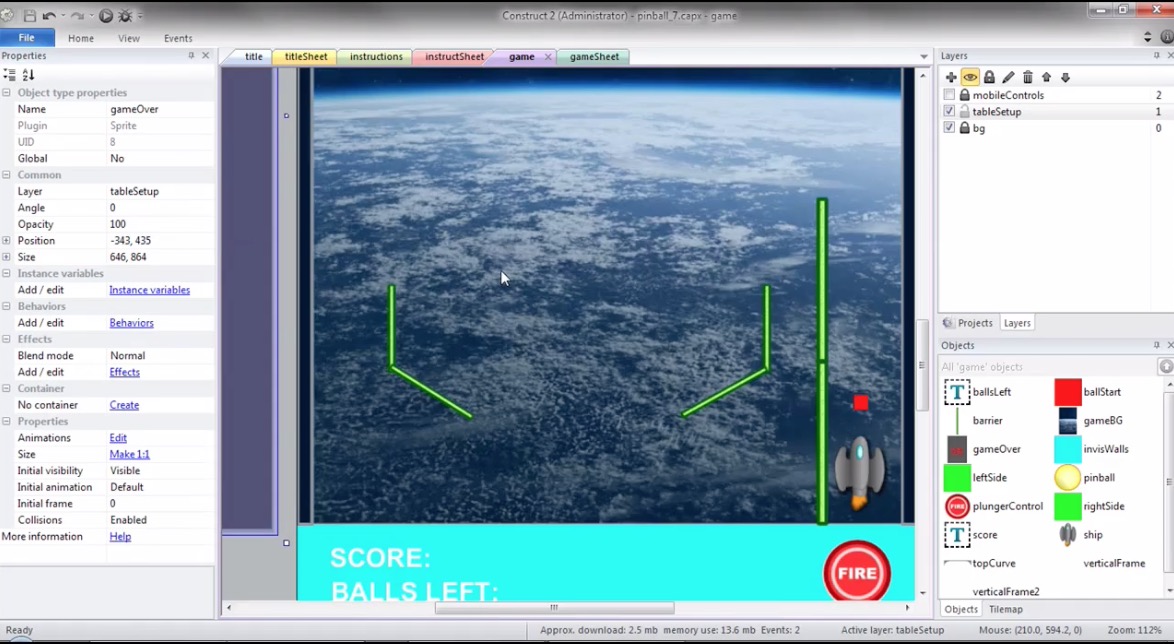Sort properties alphabetically with A-Z icon
The image size is (1174, 644).
click(28, 75)
